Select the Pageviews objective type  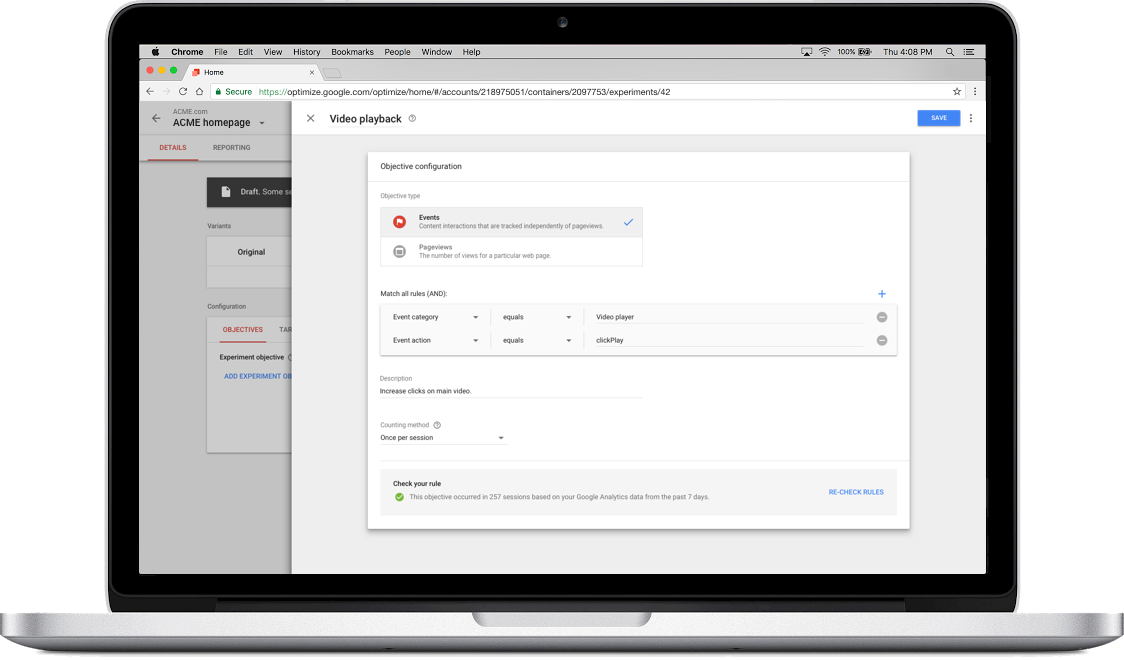(x=511, y=252)
